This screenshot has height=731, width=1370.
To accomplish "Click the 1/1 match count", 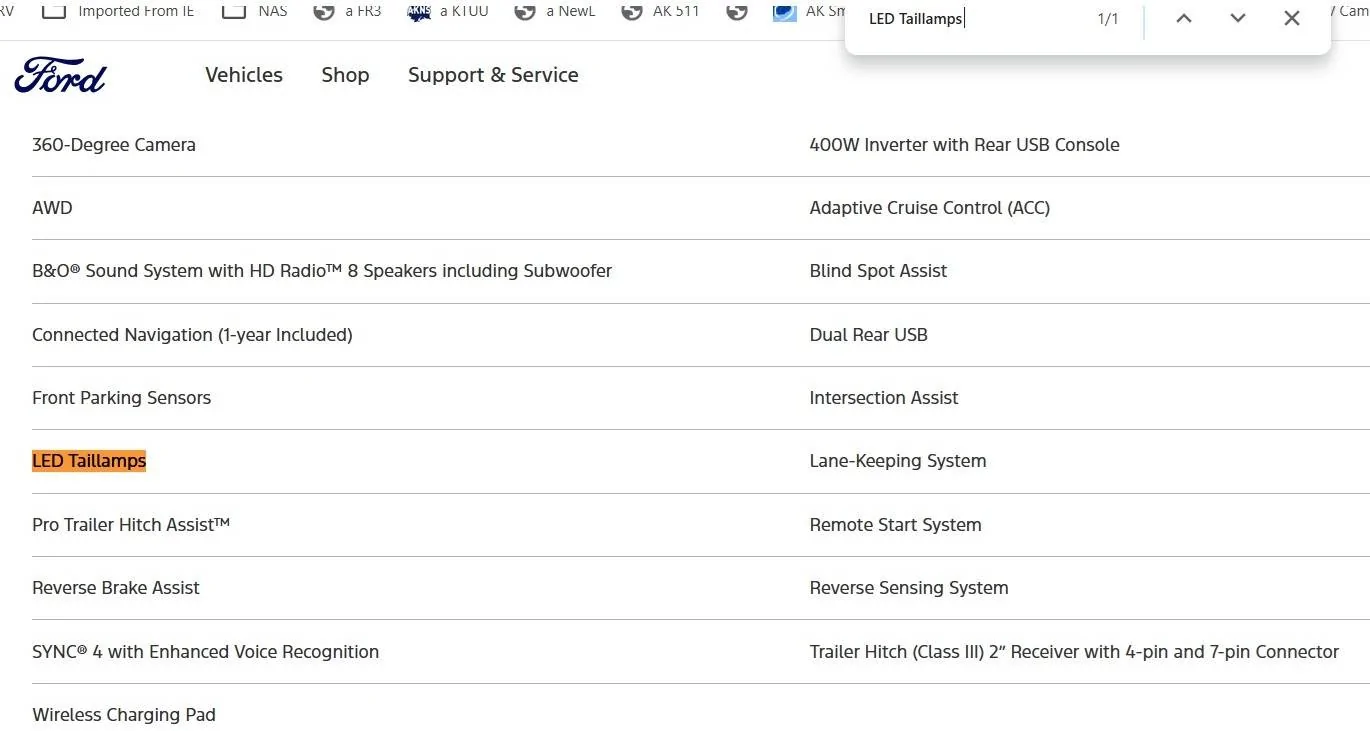I will pyautogui.click(x=1108, y=19).
